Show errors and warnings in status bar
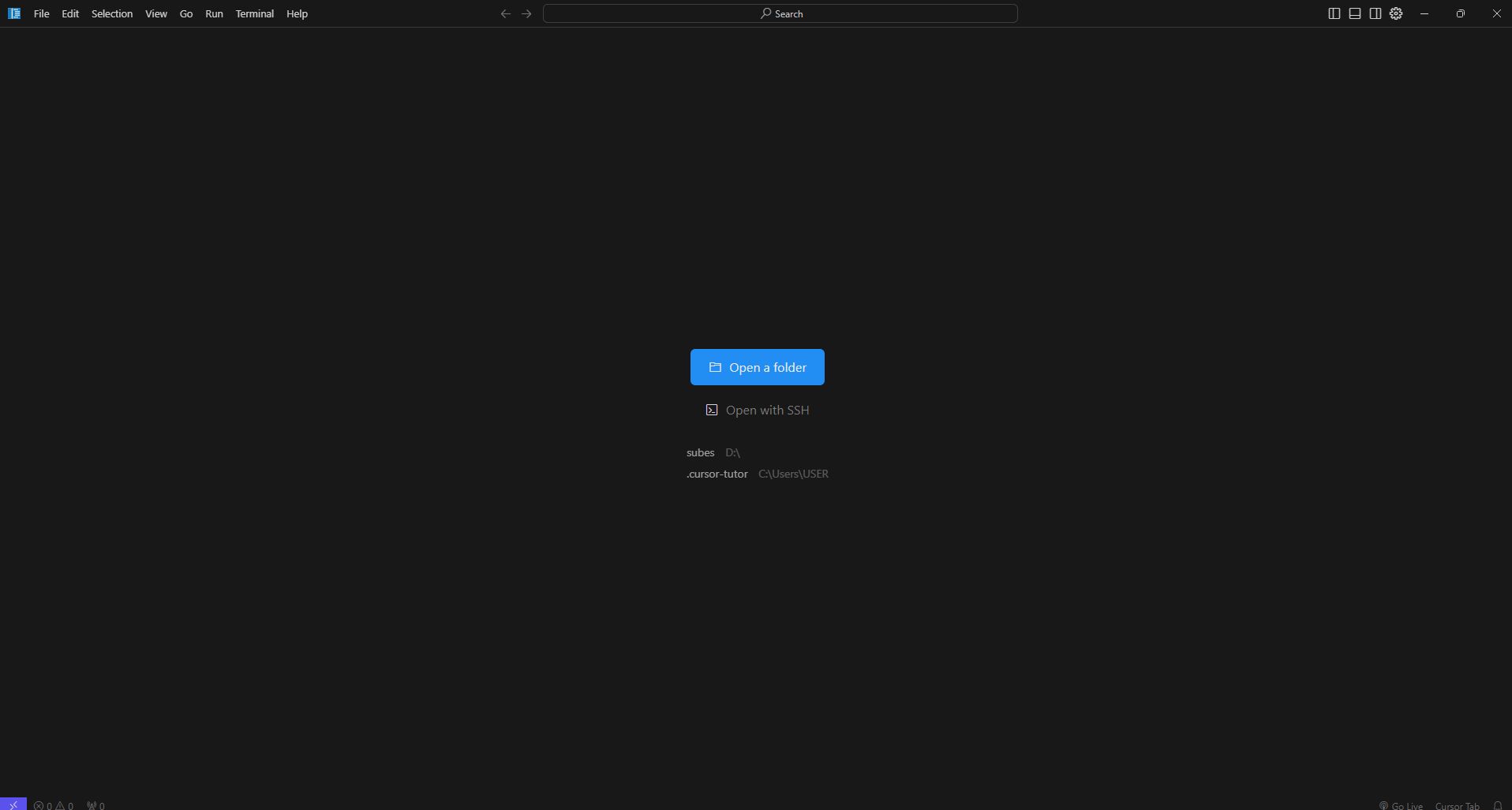The height and width of the screenshot is (810, 1512). pos(54,805)
